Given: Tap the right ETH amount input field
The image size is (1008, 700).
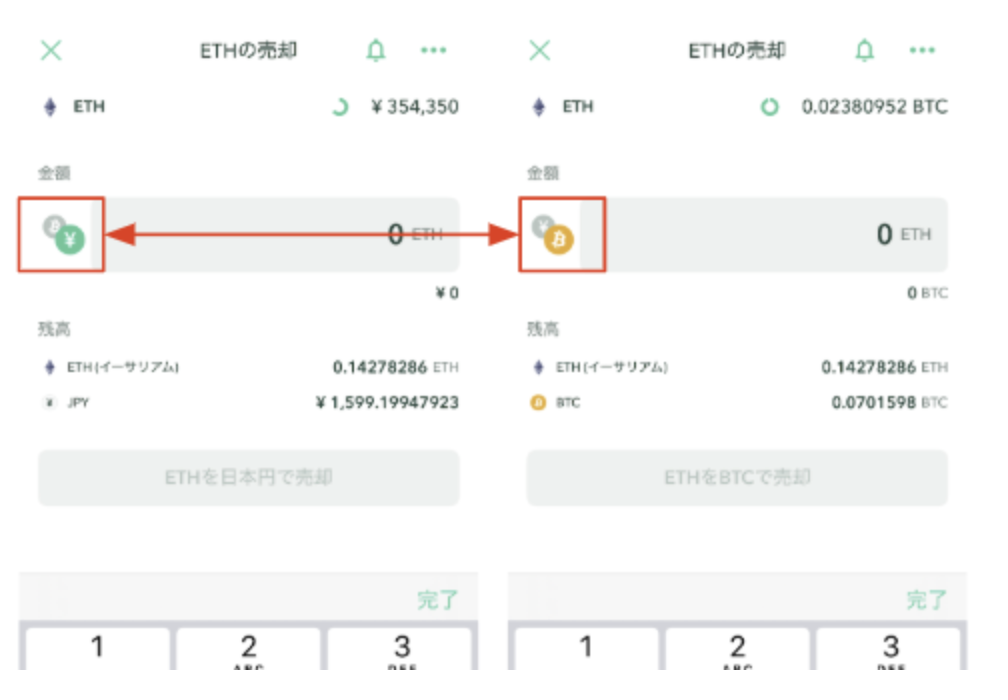Looking at the screenshot, I should tap(770, 235).
